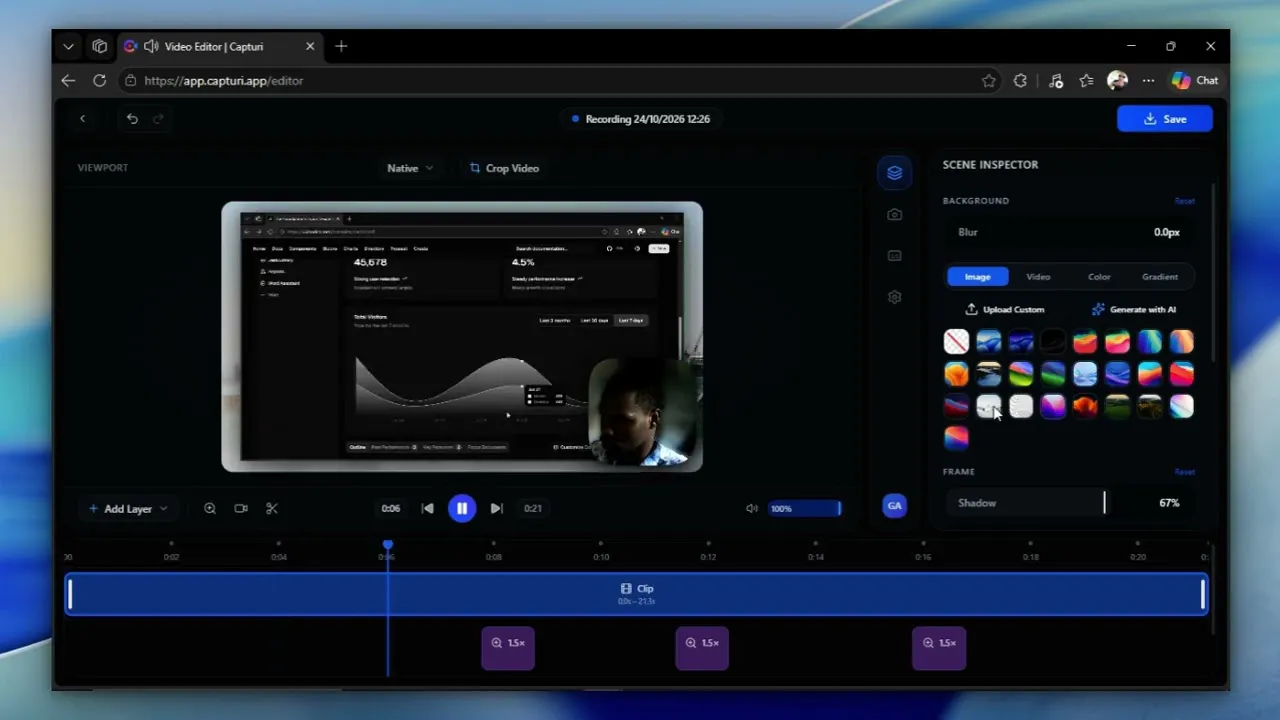Select the no-background crossed swatch

[x=956, y=342]
